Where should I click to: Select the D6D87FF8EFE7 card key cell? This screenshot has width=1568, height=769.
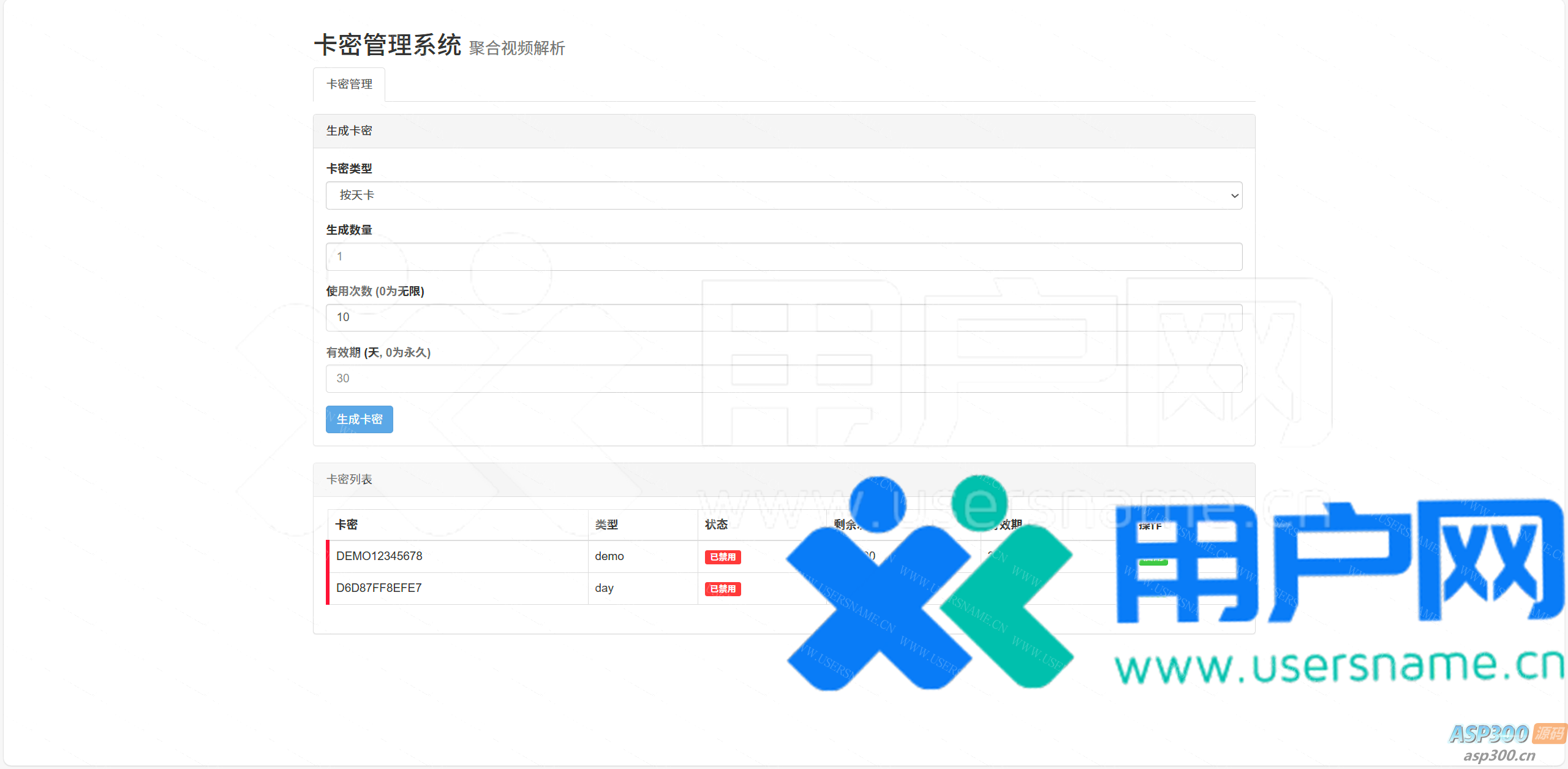pyautogui.click(x=379, y=588)
